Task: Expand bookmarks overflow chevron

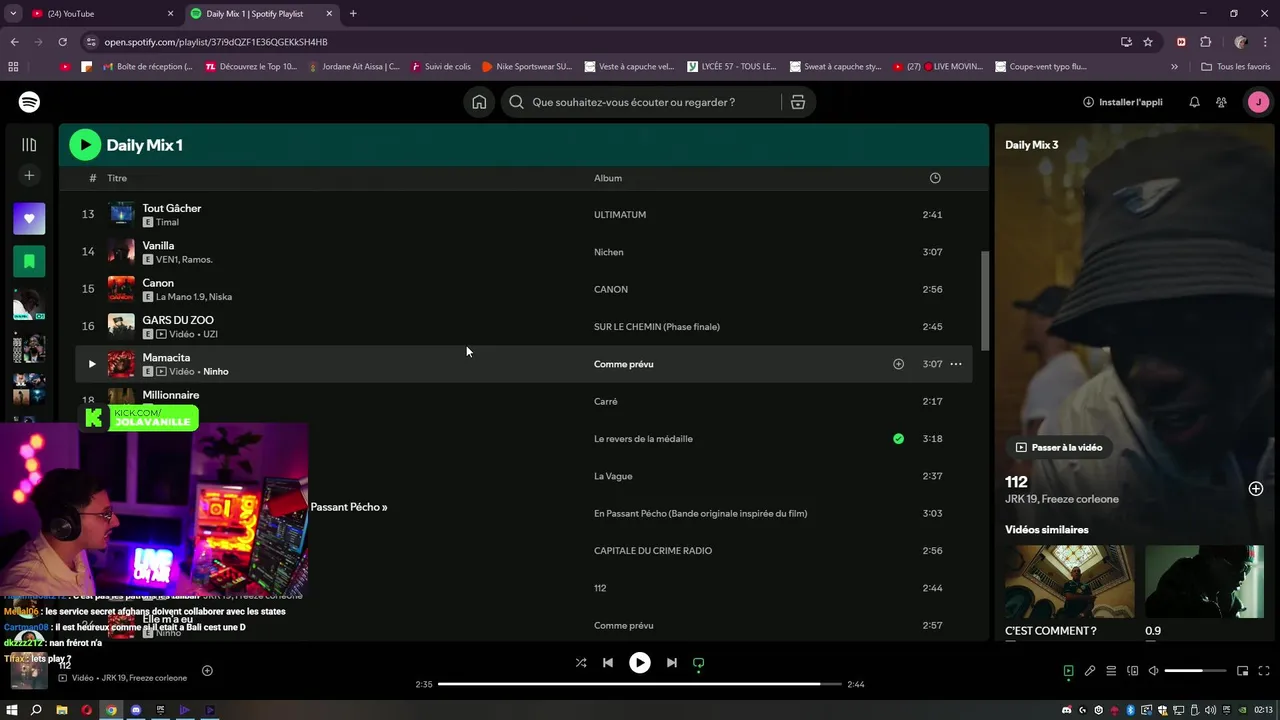Action: pos(1174,67)
